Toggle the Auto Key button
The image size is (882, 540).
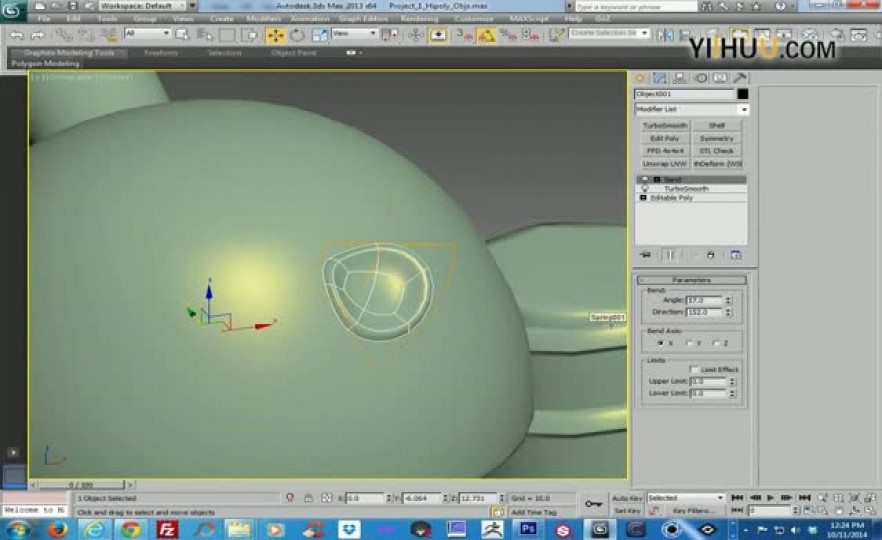(627, 498)
